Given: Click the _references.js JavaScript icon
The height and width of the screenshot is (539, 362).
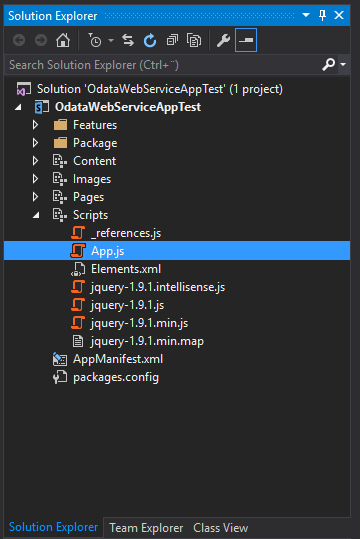Looking at the screenshot, I should 78,233.
